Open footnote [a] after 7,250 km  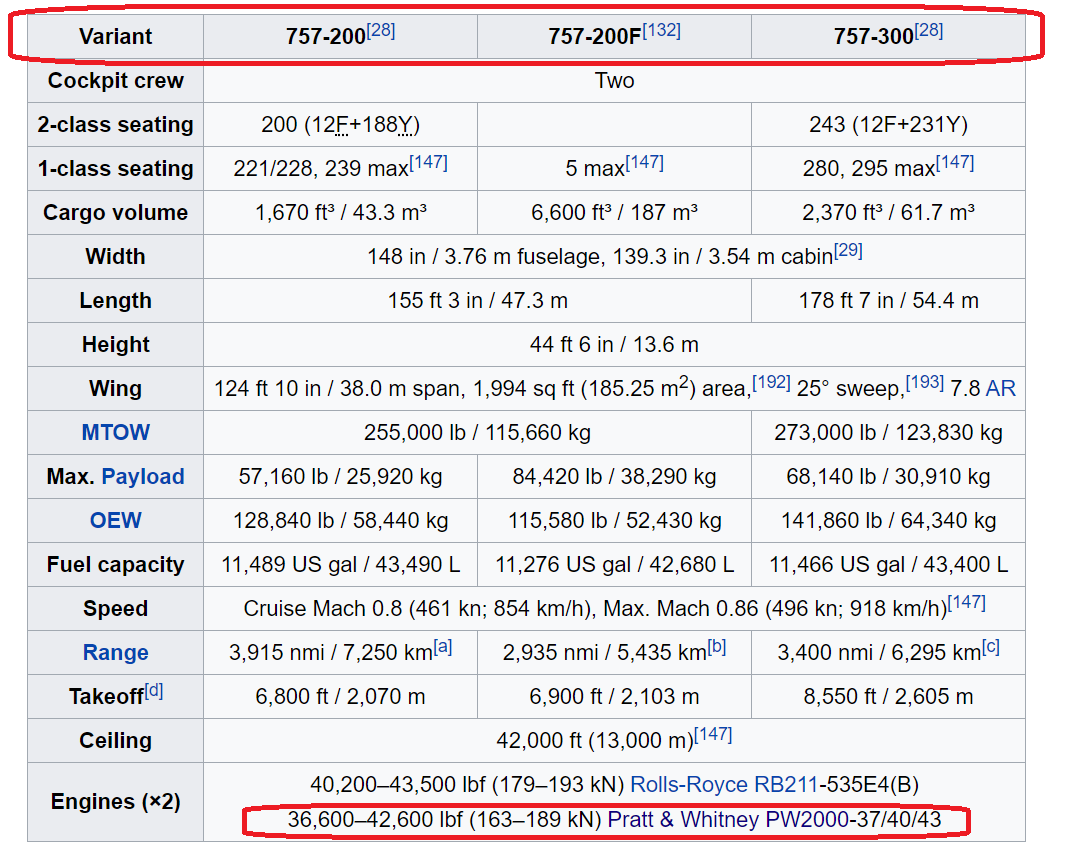click(443, 646)
